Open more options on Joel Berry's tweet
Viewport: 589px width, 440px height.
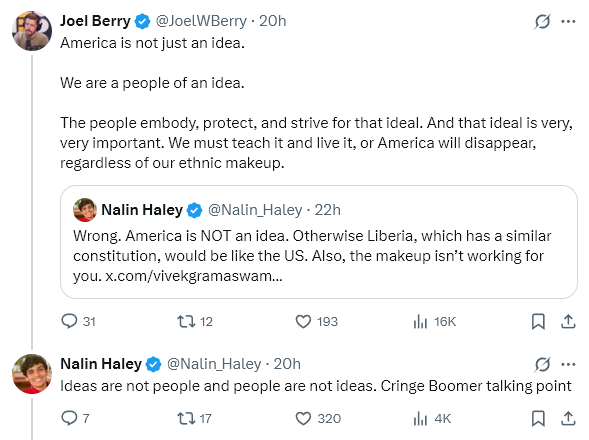point(568,21)
